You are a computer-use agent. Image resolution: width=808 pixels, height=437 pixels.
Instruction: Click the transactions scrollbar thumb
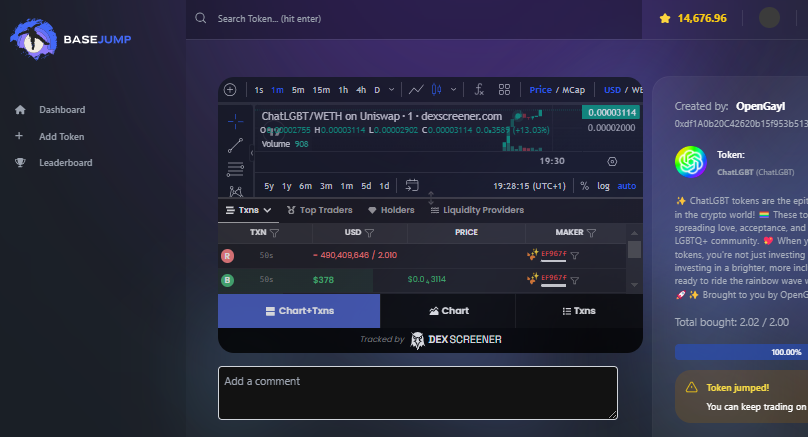(634, 249)
